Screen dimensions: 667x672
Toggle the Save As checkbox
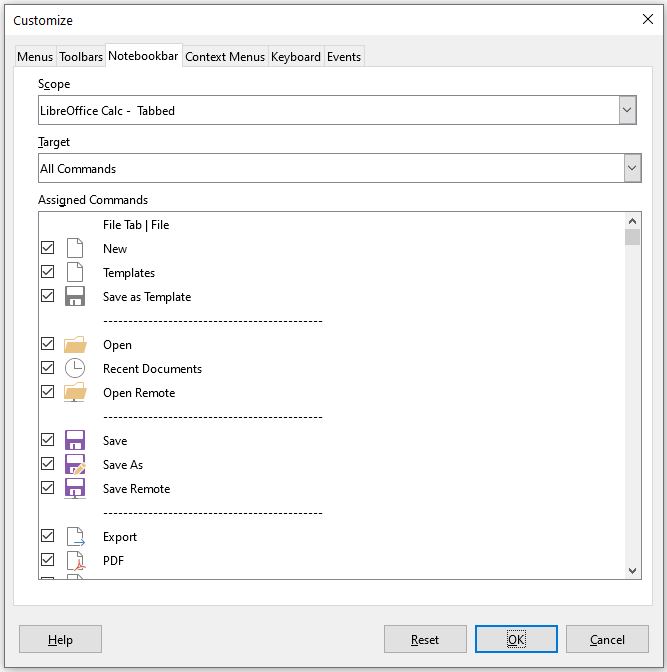pyautogui.click(x=48, y=464)
